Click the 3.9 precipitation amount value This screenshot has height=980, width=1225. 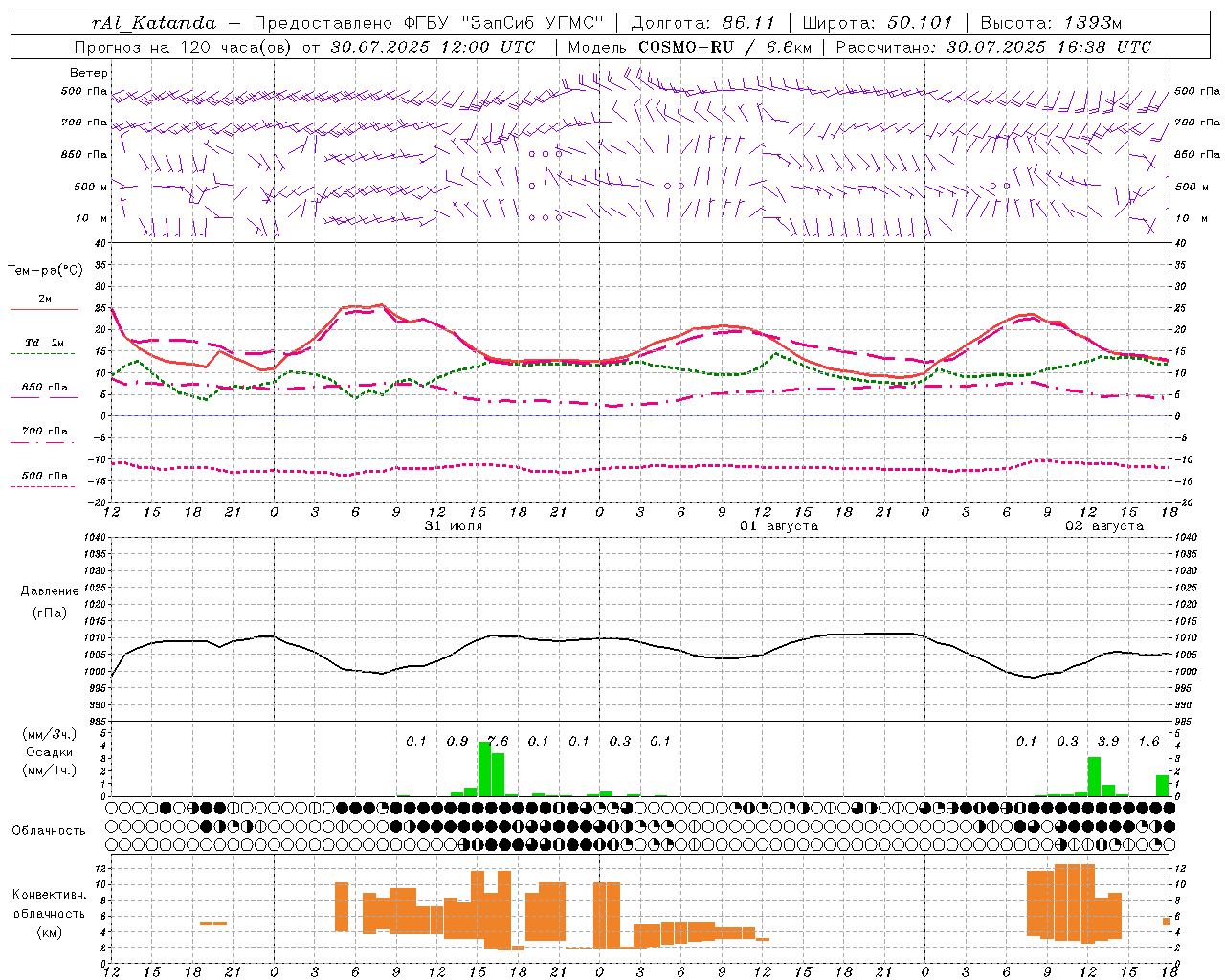(x=1108, y=742)
